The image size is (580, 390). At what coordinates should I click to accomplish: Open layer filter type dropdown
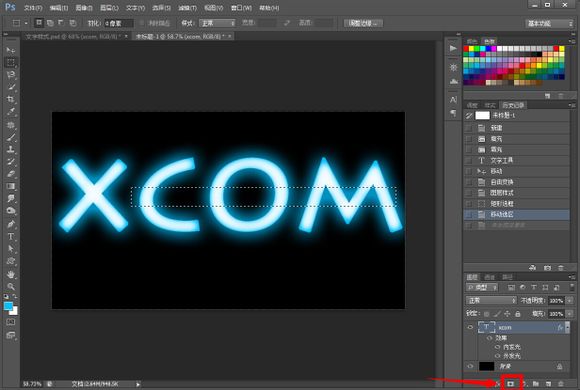[x=482, y=288]
